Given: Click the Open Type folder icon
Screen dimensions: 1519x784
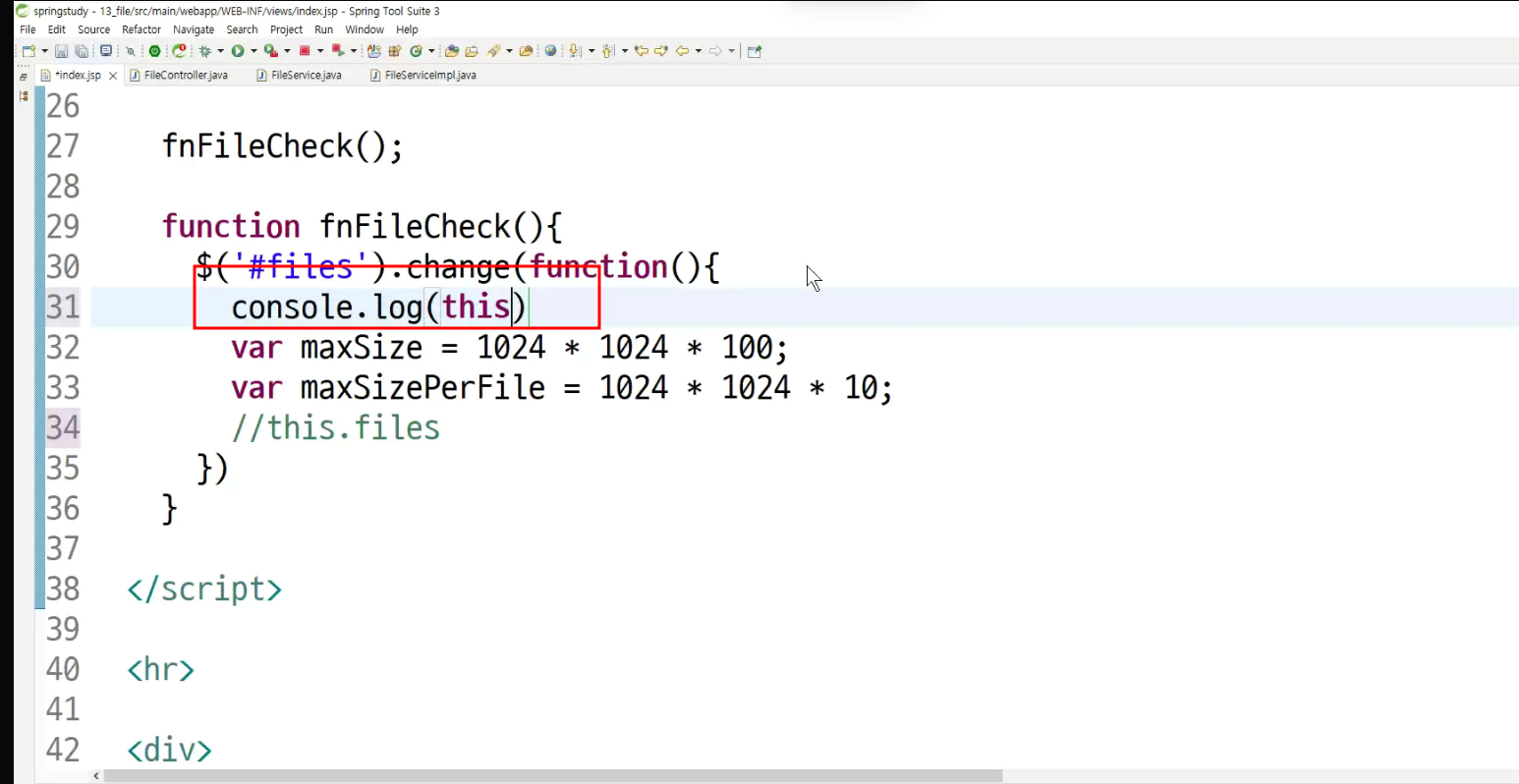Looking at the screenshot, I should click(x=452, y=51).
